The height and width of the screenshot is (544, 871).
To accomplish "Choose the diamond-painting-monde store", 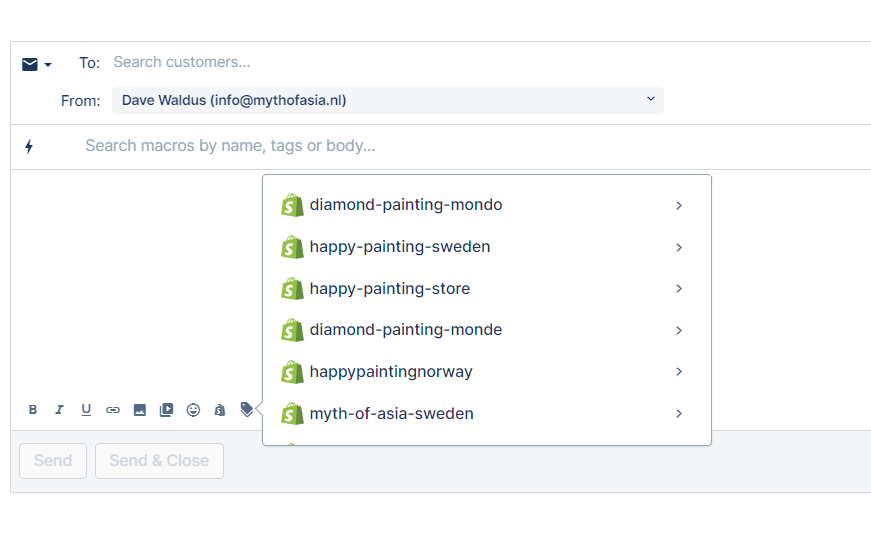I will tap(406, 330).
